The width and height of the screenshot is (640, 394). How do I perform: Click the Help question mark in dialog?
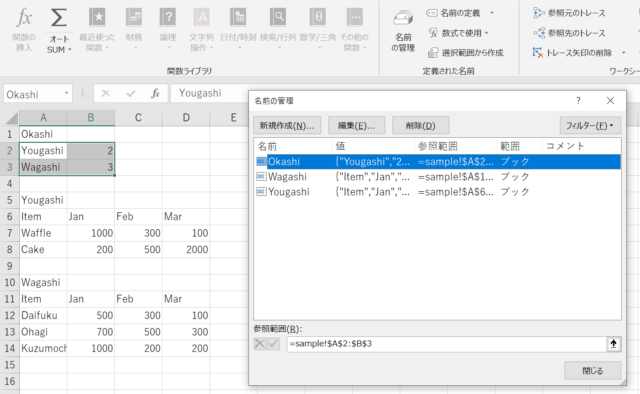[x=578, y=100]
